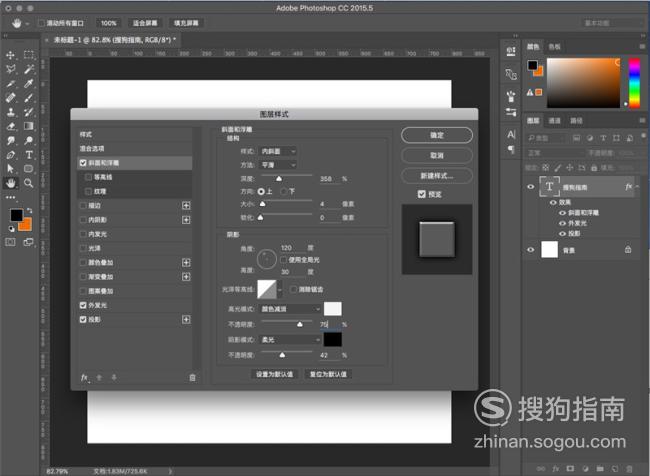Viewport: 650px width, 476px height.
Task: Toggle Quick Mask mode
Action: coord(10,242)
